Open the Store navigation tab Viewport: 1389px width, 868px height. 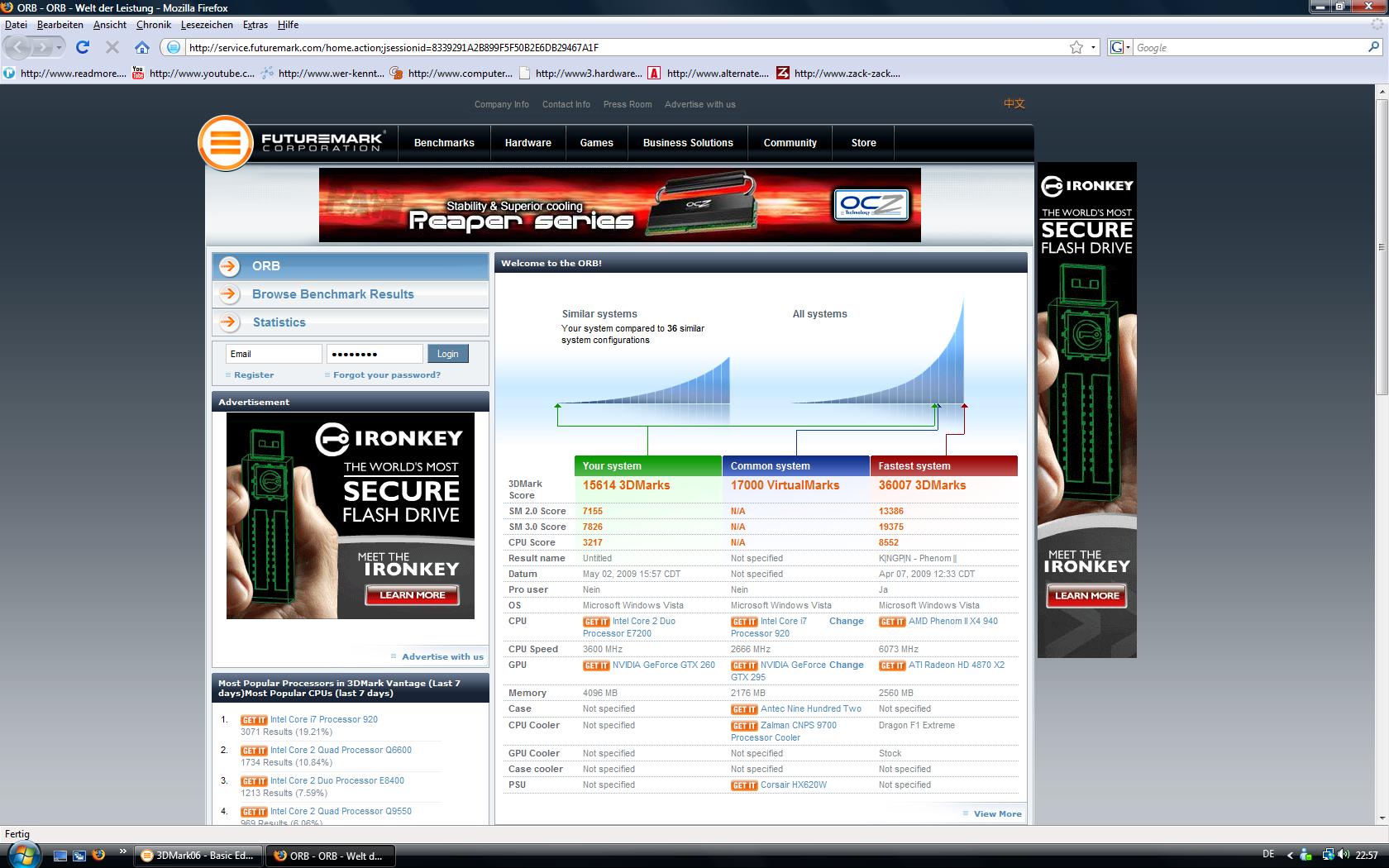click(x=864, y=143)
